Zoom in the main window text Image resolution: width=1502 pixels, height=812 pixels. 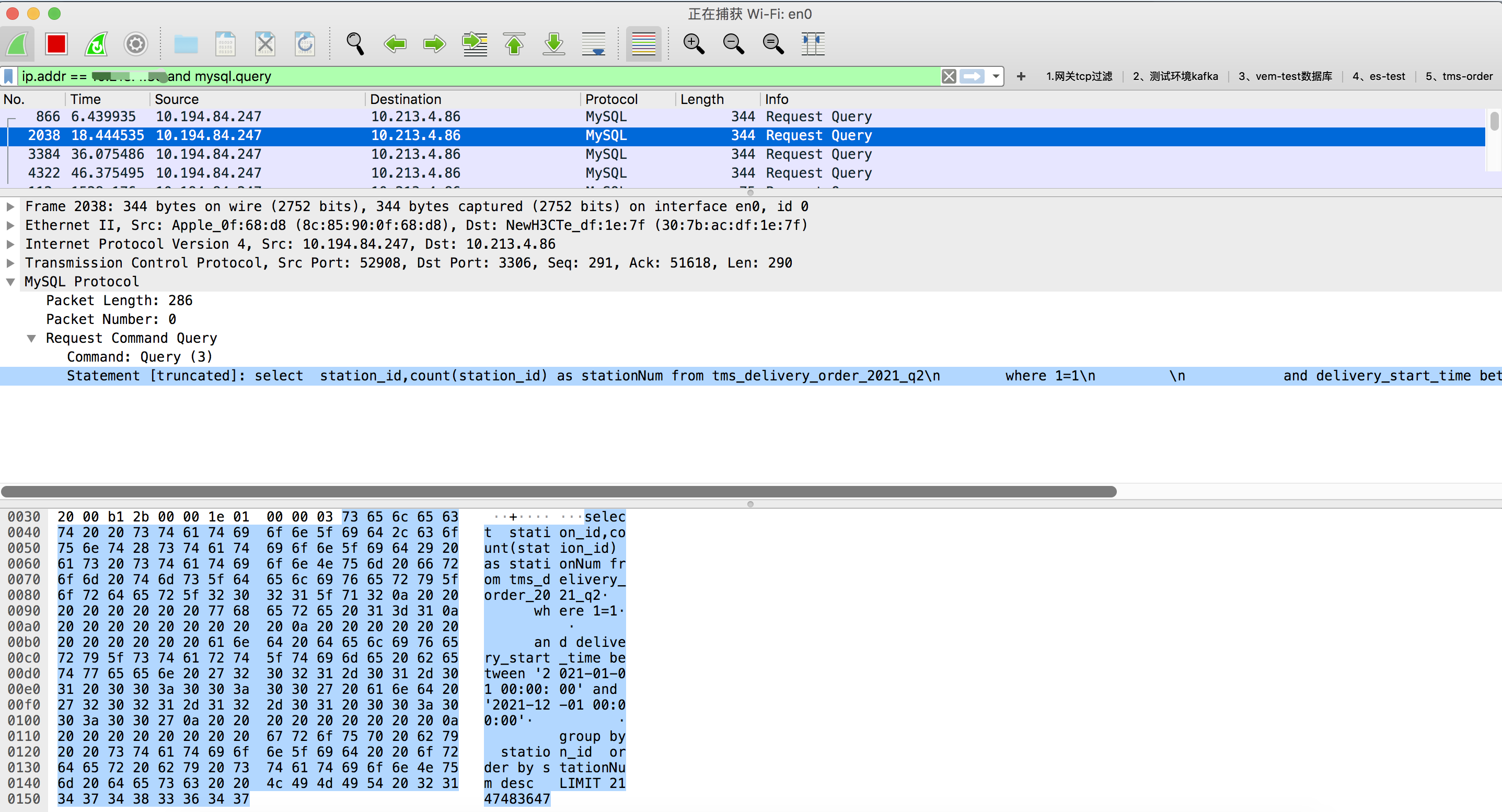(x=694, y=44)
